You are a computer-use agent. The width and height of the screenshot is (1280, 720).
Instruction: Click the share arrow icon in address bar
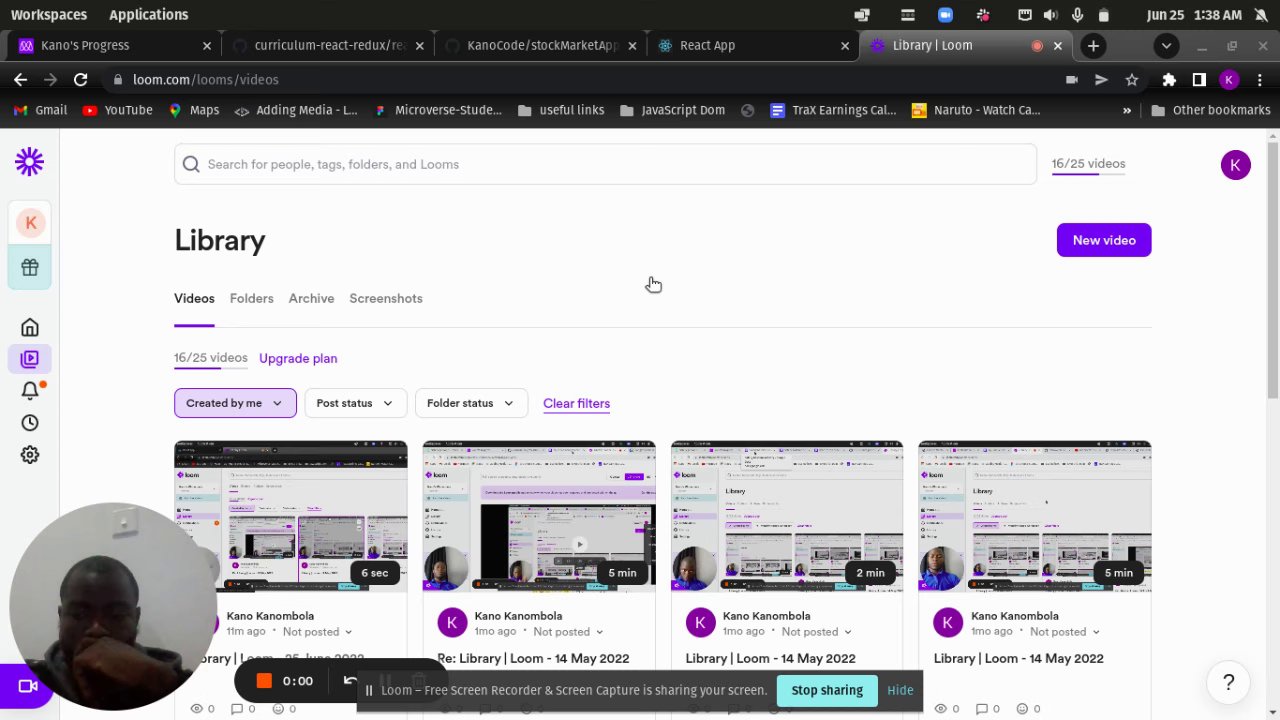click(1101, 79)
